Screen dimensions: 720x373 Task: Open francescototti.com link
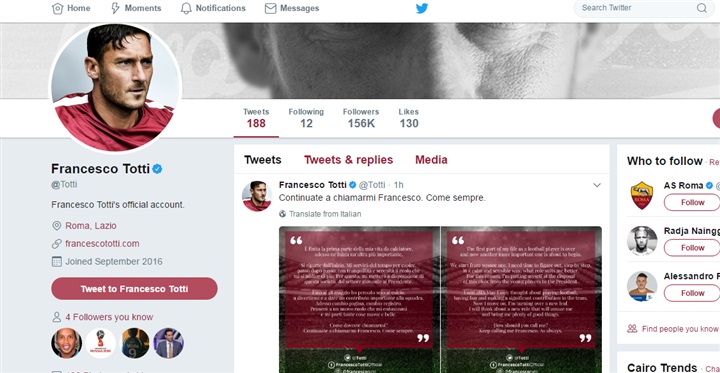[x=102, y=244]
